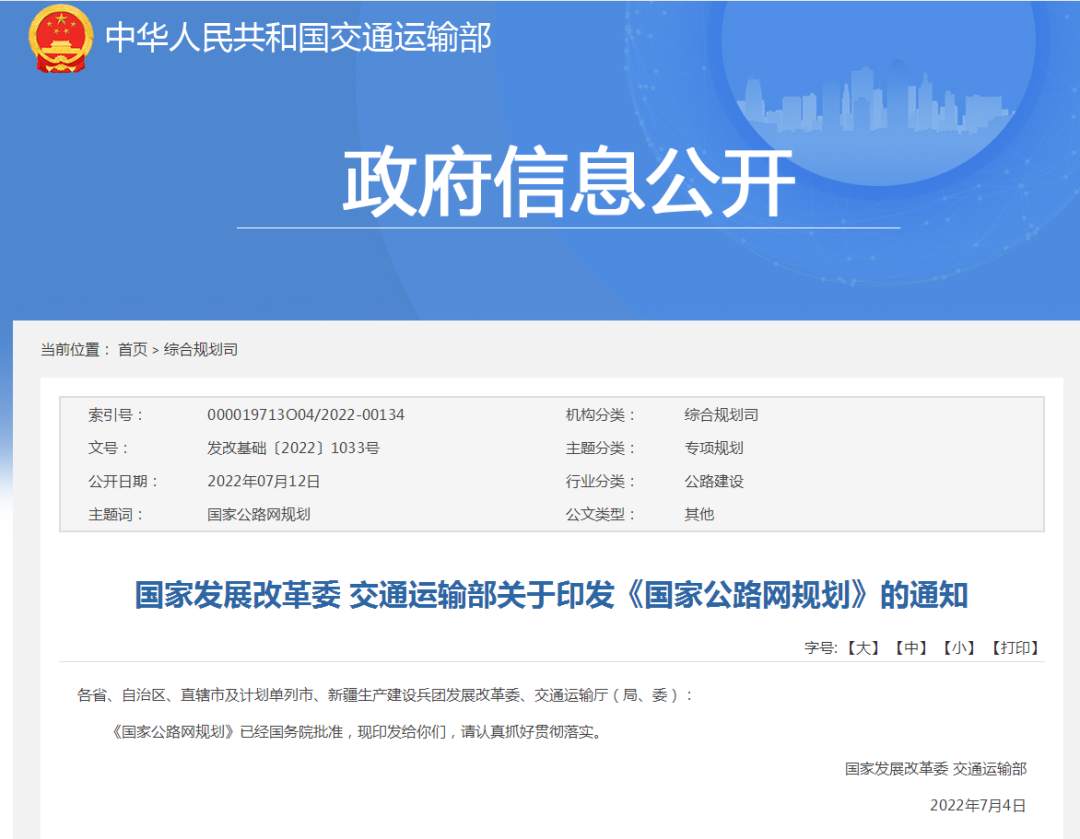Go to 首页 in breadcrumb

[x=133, y=349]
